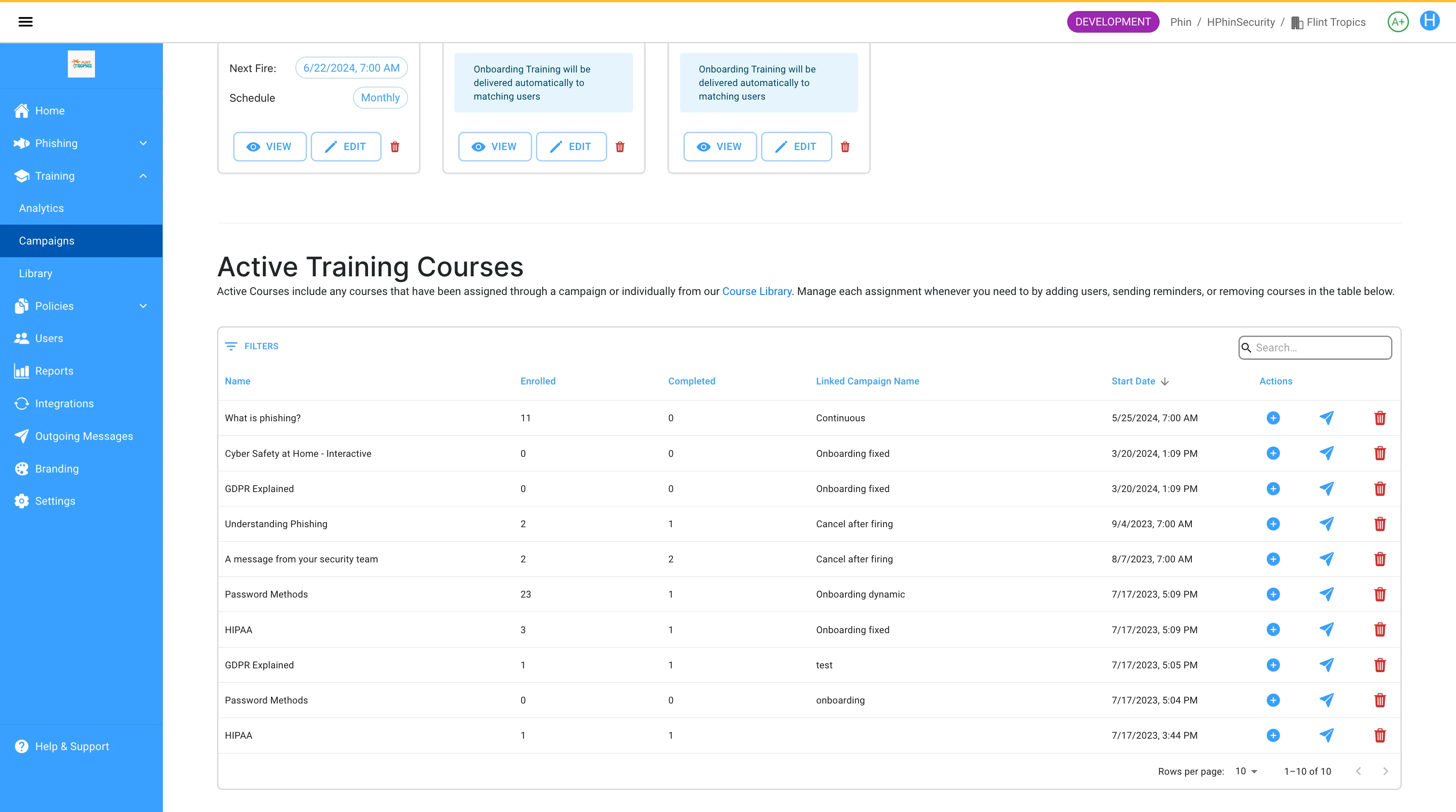Click the A+ grade badge icon
This screenshot has height=812, width=1456.
(1398, 22)
